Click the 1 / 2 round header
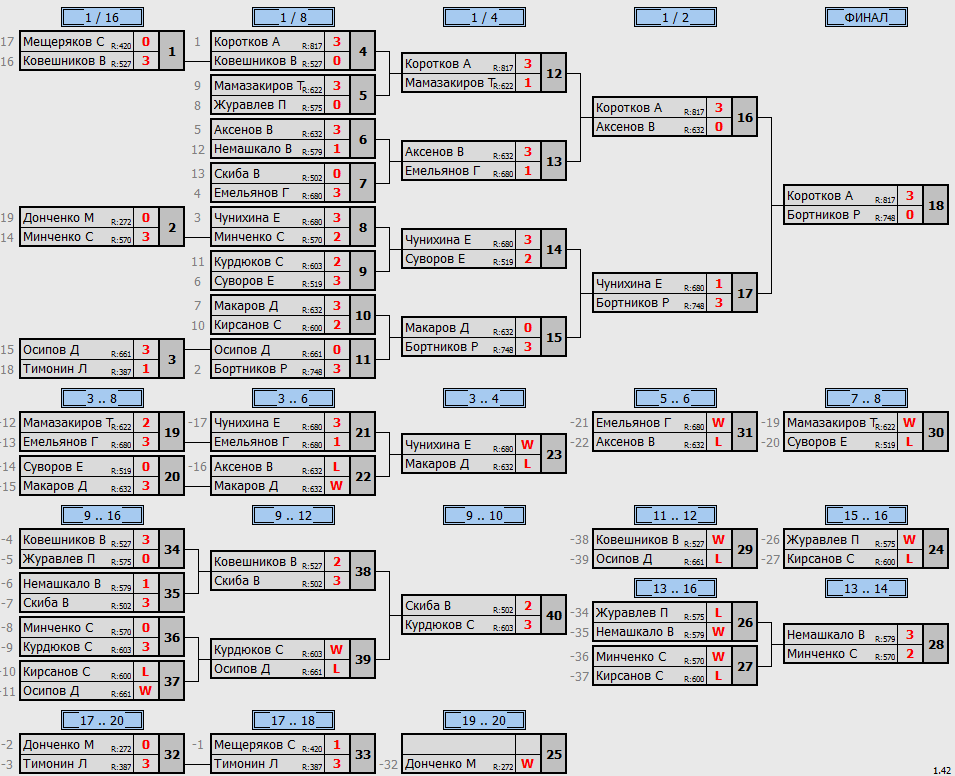 coord(675,17)
